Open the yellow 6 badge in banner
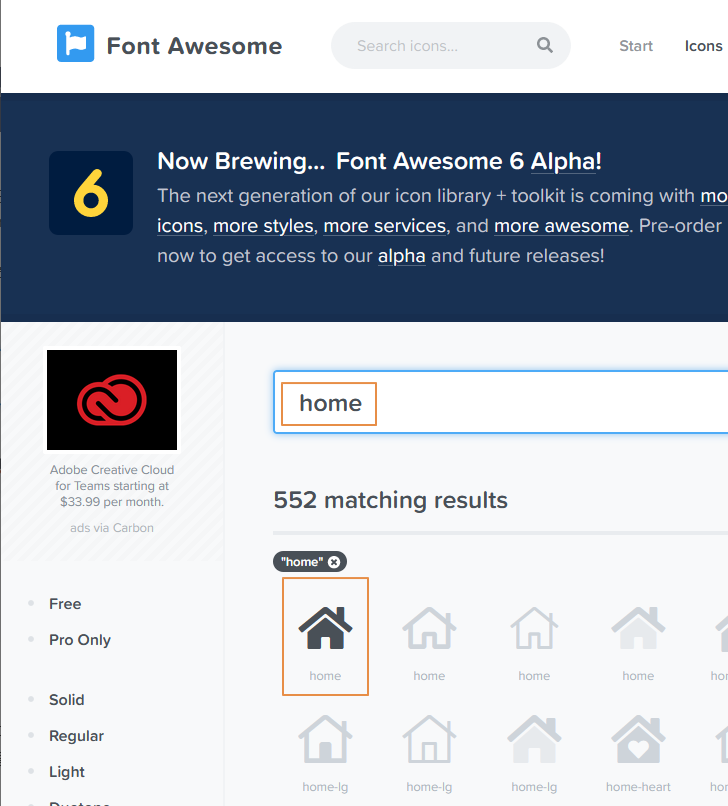 click(91, 193)
